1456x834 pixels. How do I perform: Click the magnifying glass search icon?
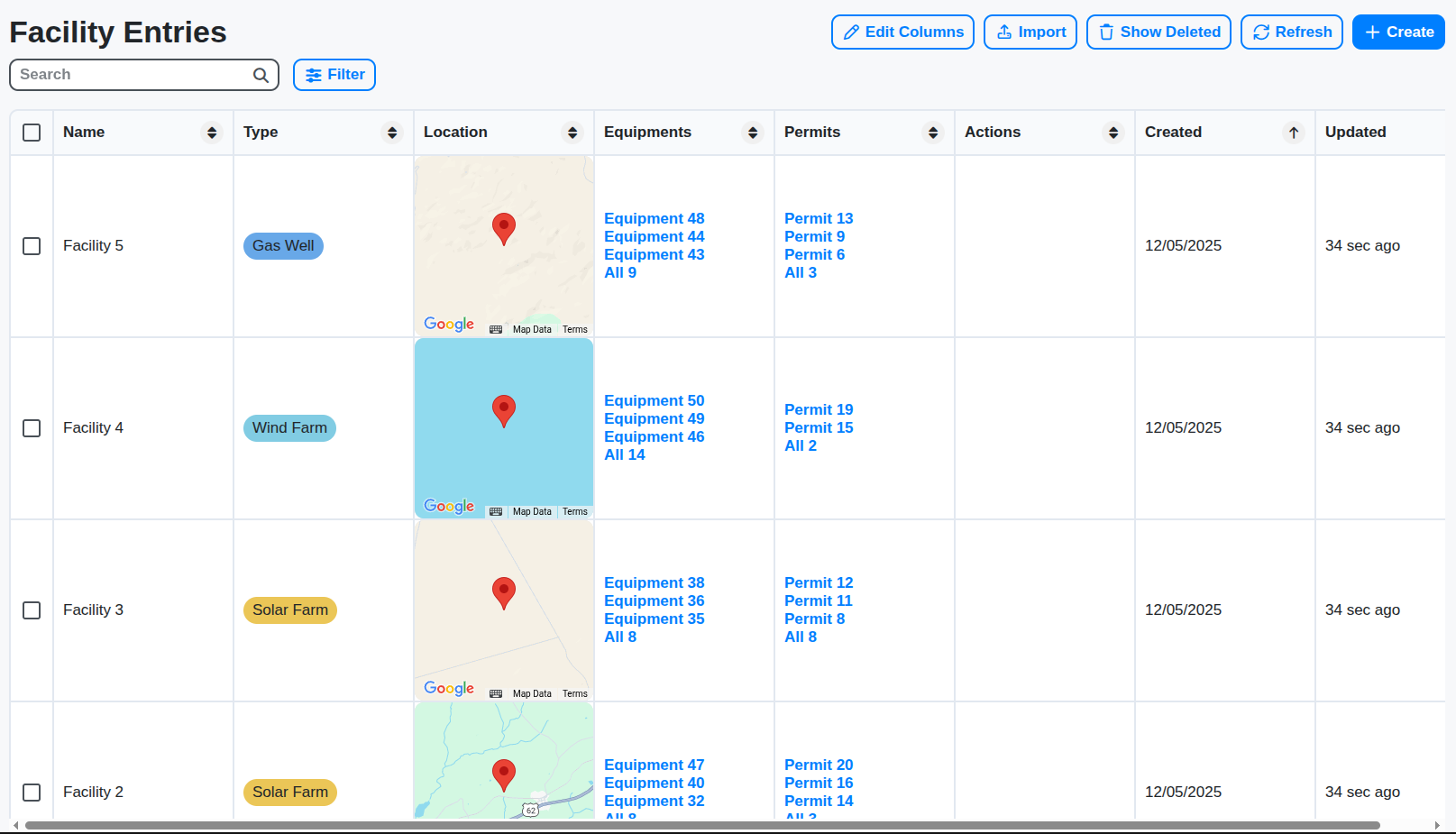(x=260, y=75)
